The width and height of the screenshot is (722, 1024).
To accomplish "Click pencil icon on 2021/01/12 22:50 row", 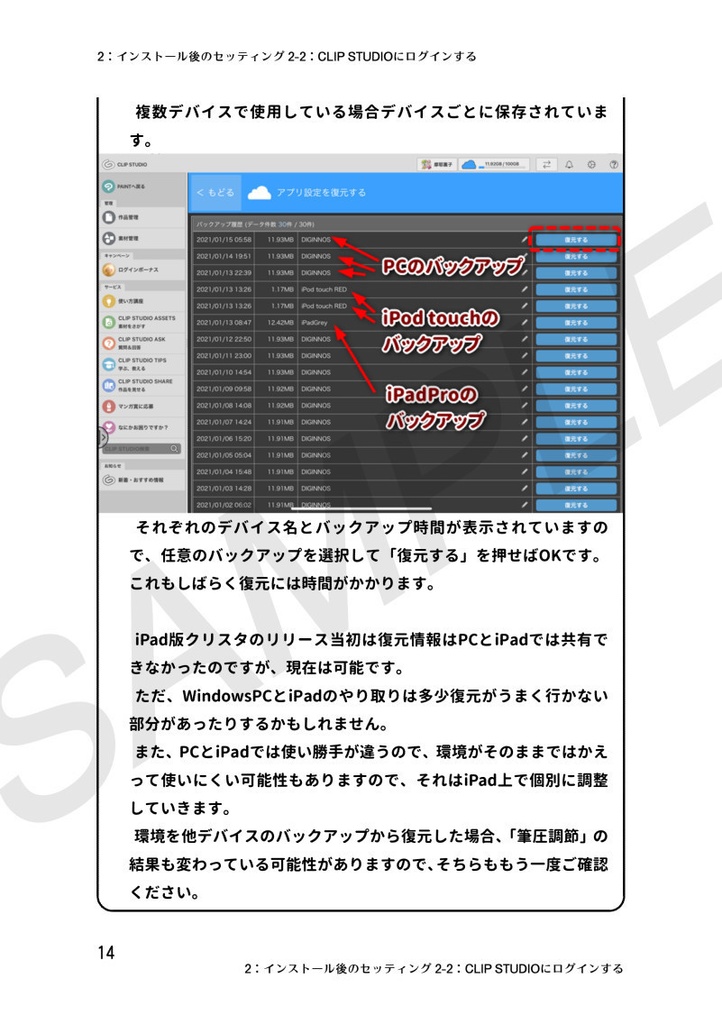I will pyautogui.click(x=524, y=339).
